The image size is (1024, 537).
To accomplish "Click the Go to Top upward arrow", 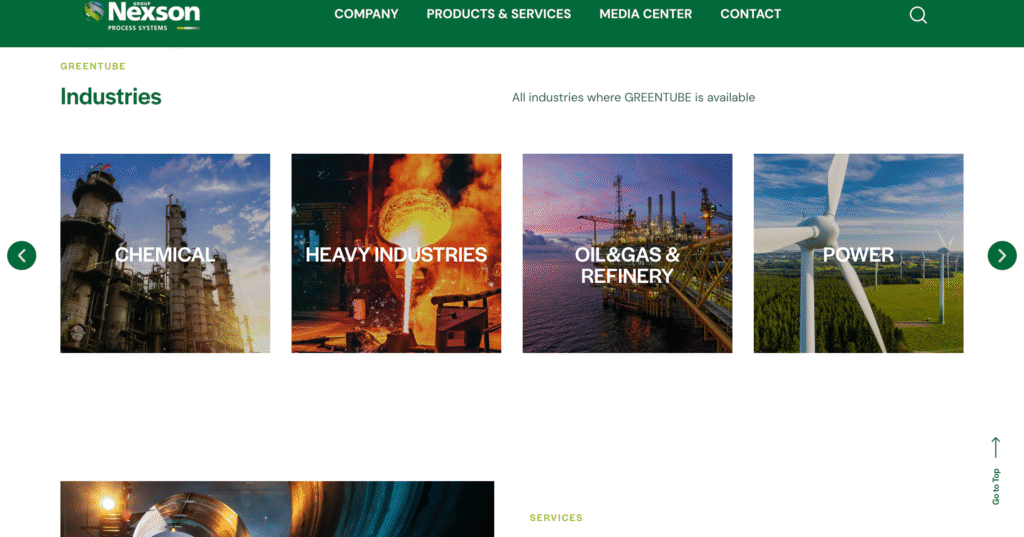I will pos(995,448).
